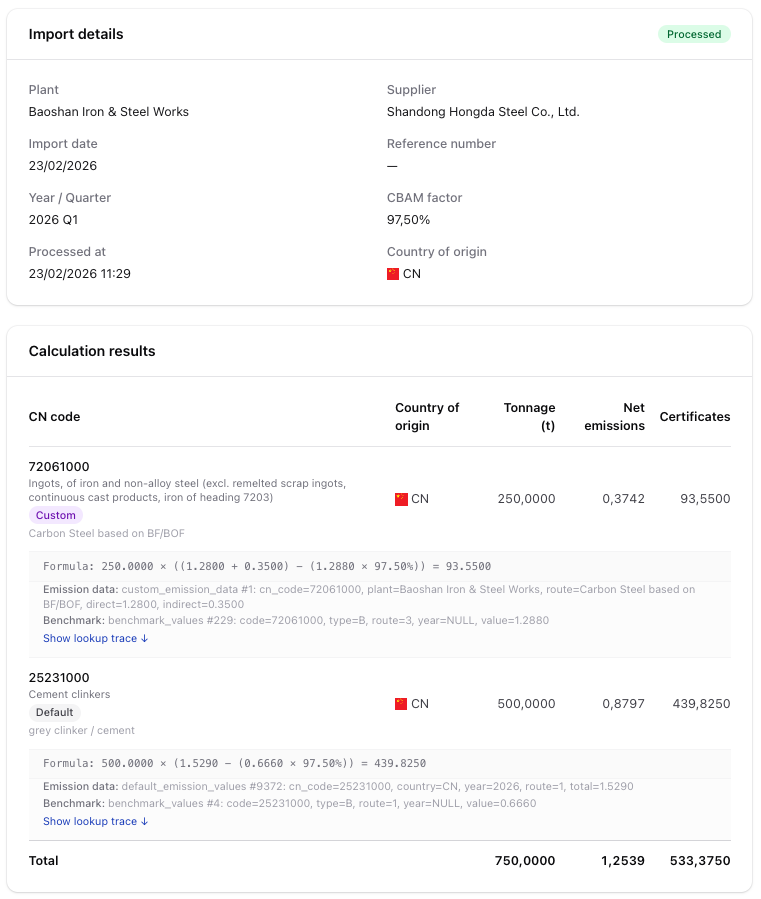Select CN code 72061000
761x899 pixels.
pyautogui.click(x=61, y=466)
